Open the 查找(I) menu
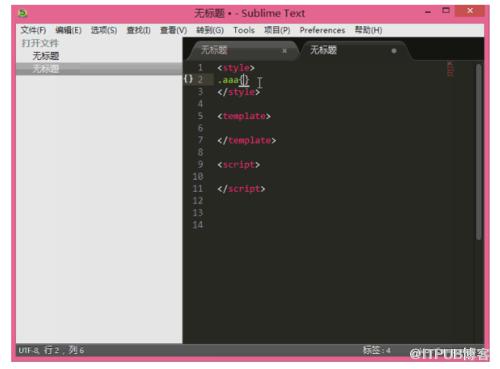Image resolution: width=500 pixels, height=369 pixels. (x=138, y=30)
